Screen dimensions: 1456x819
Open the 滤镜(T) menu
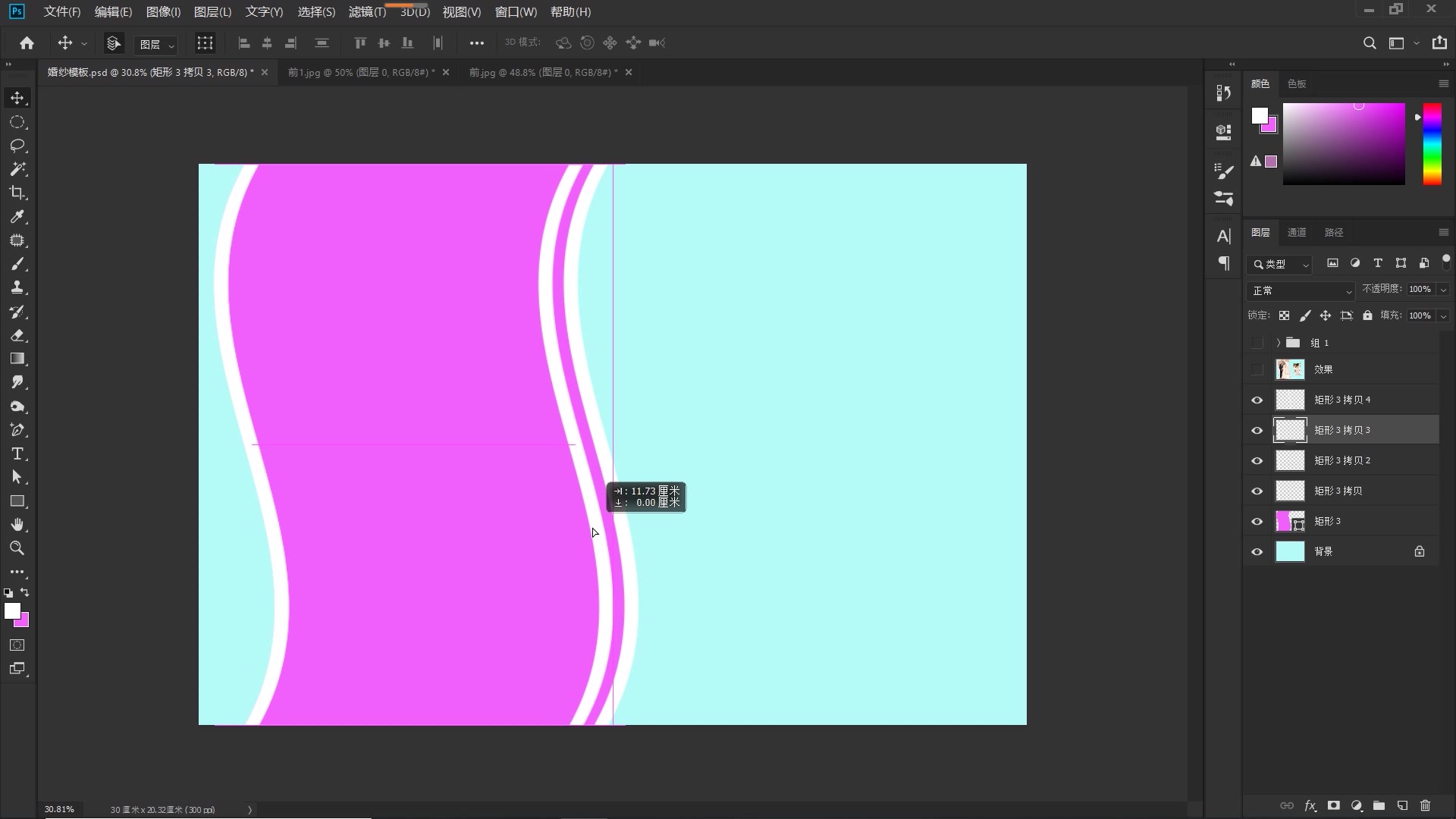click(367, 12)
